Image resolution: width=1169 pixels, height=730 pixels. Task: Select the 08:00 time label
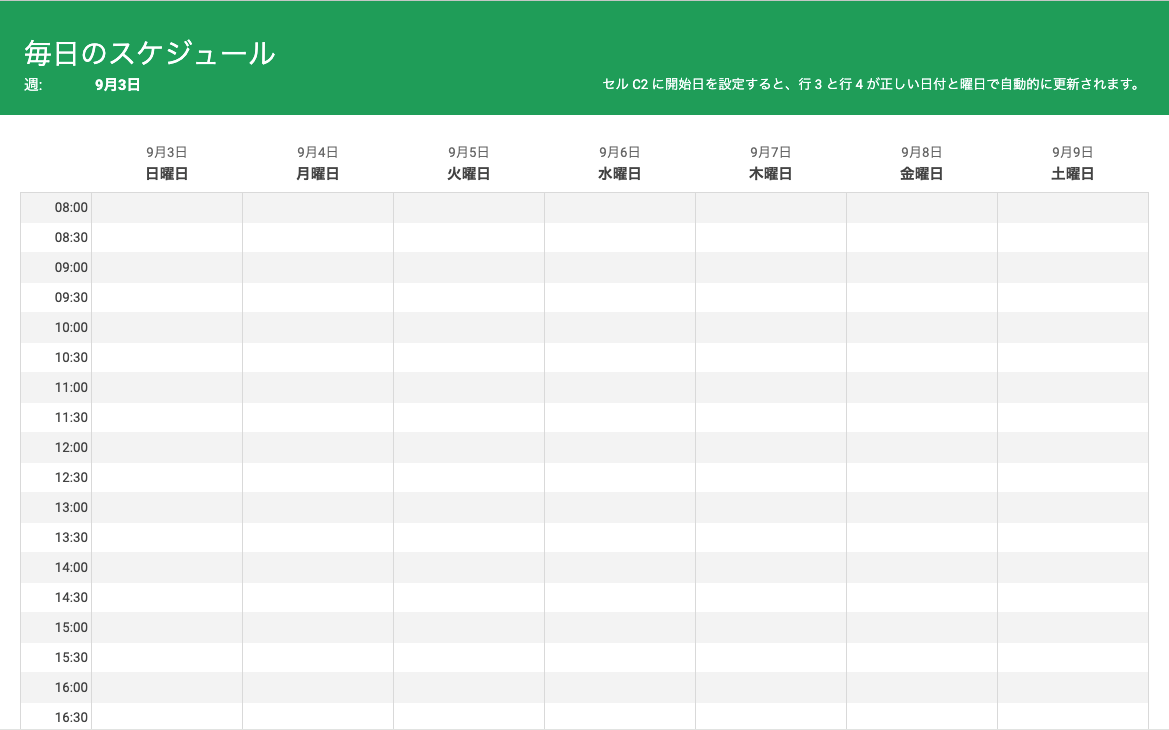pos(71,208)
